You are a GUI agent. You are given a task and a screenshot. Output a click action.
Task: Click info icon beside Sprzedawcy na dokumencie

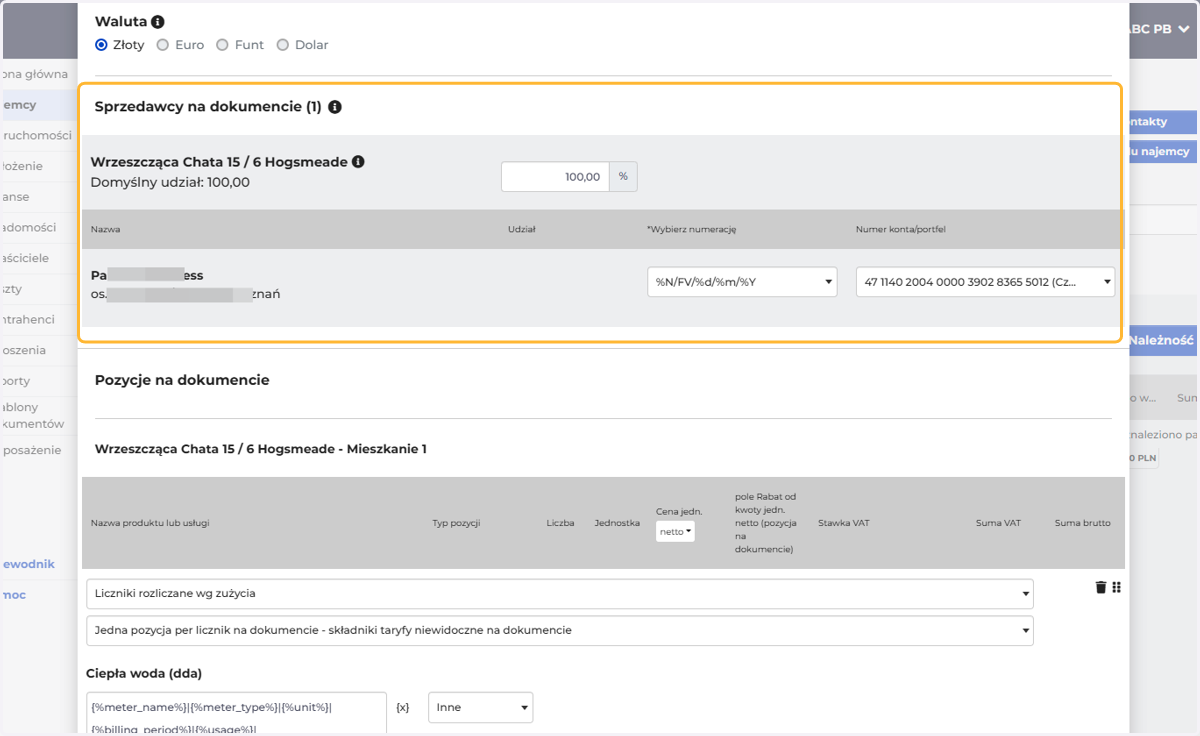point(335,107)
